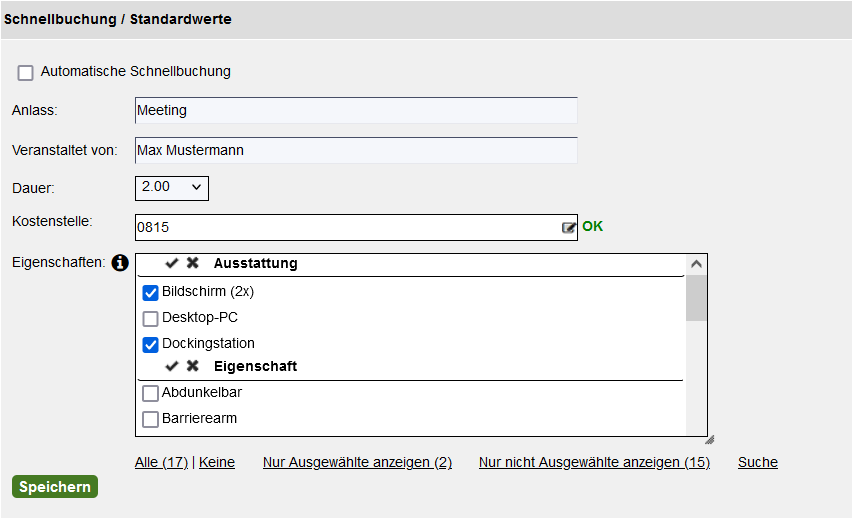The width and height of the screenshot is (852, 518).
Task: Click Nur nicht Ausgewählte anzeigen (15)
Action: point(594,463)
